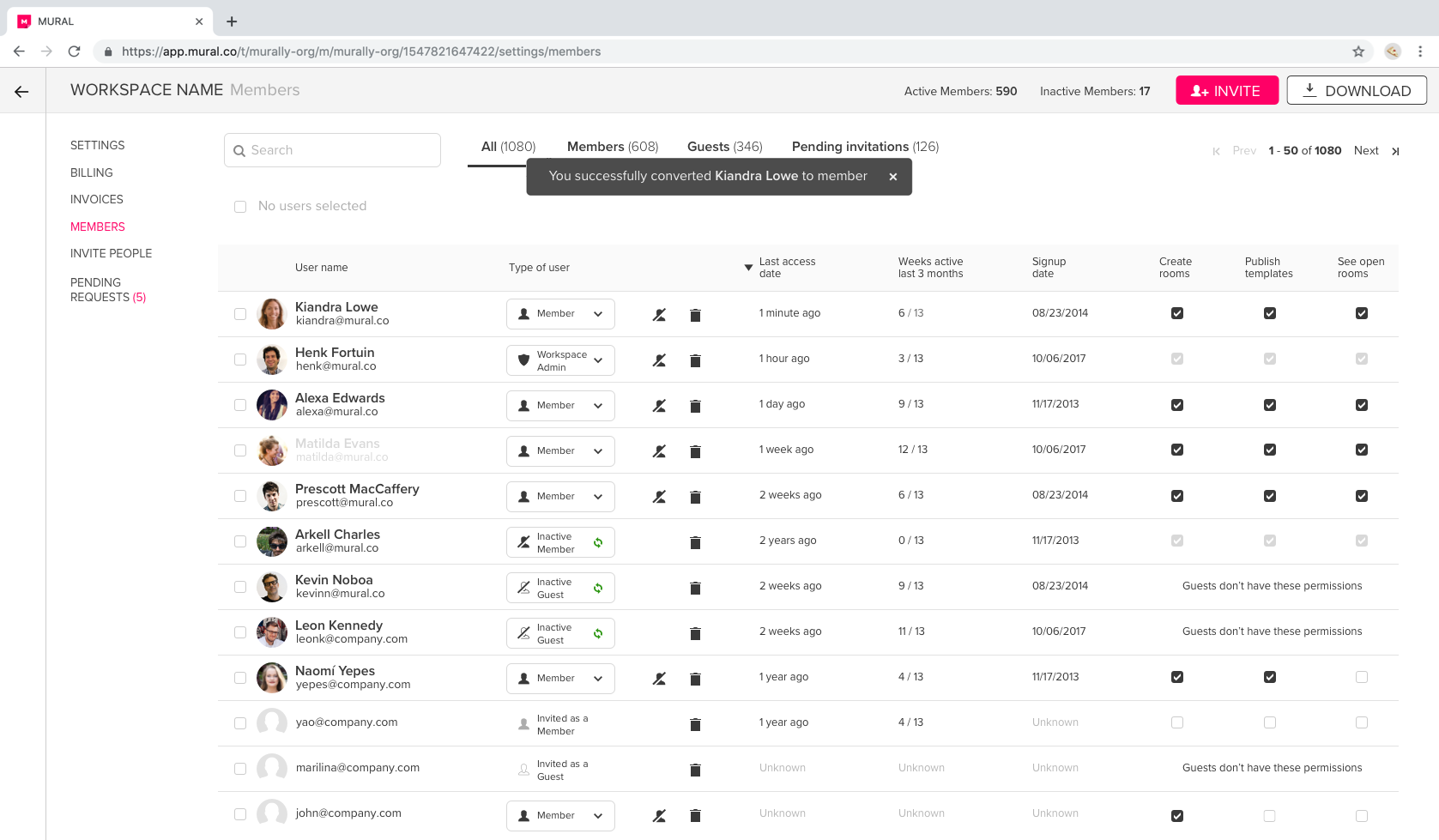This screenshot has width=1439, height=840.
Task: Tick the select-all users checkbox
Action: (240, 207)
